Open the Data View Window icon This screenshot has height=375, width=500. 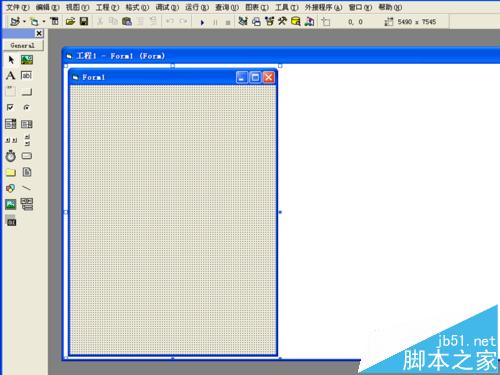pyautogui.click(x=296, y=22)
